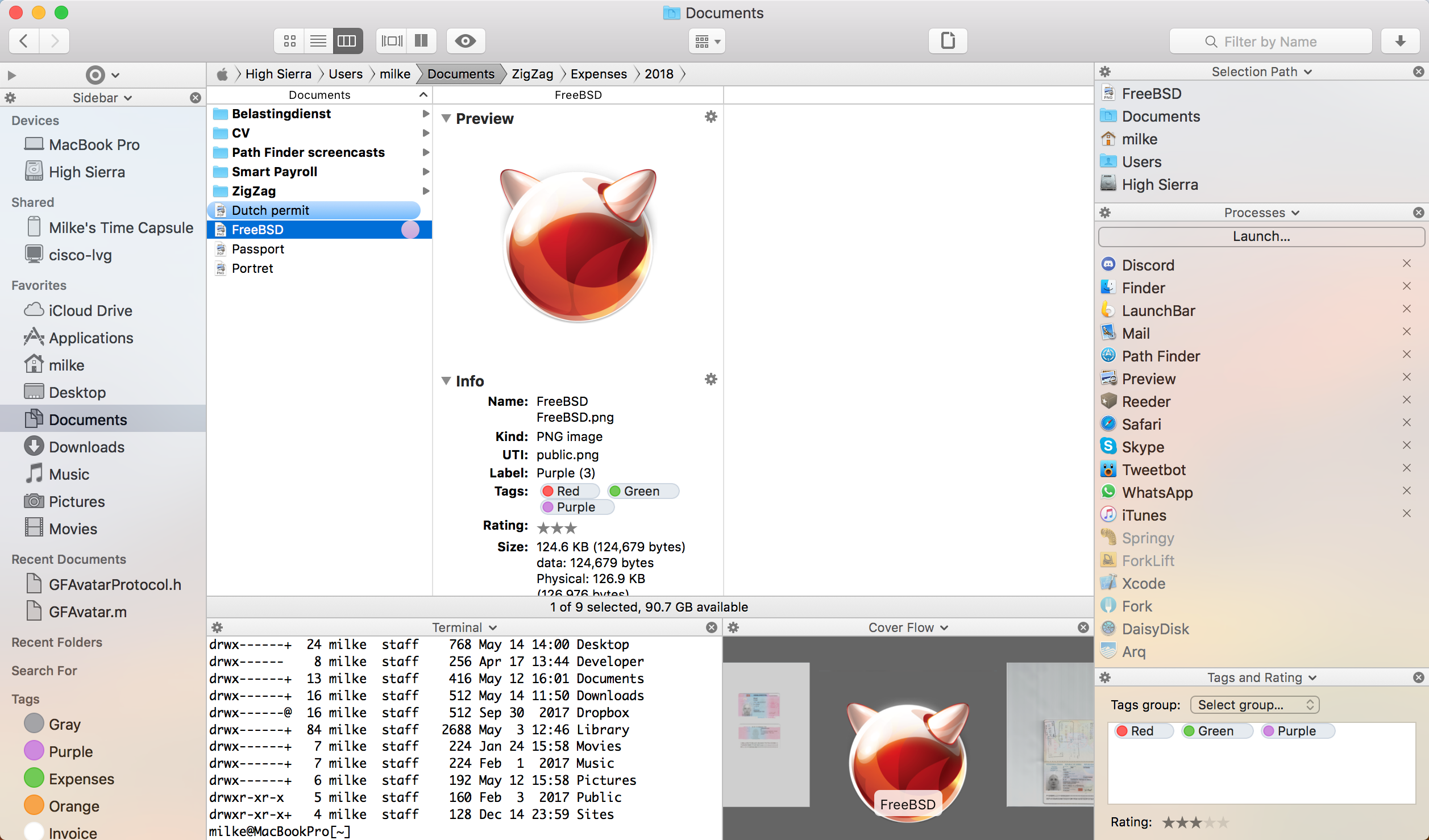1429x840 pixels.
Task: Click ZigZag in the path bar
Action: (532, 74)
